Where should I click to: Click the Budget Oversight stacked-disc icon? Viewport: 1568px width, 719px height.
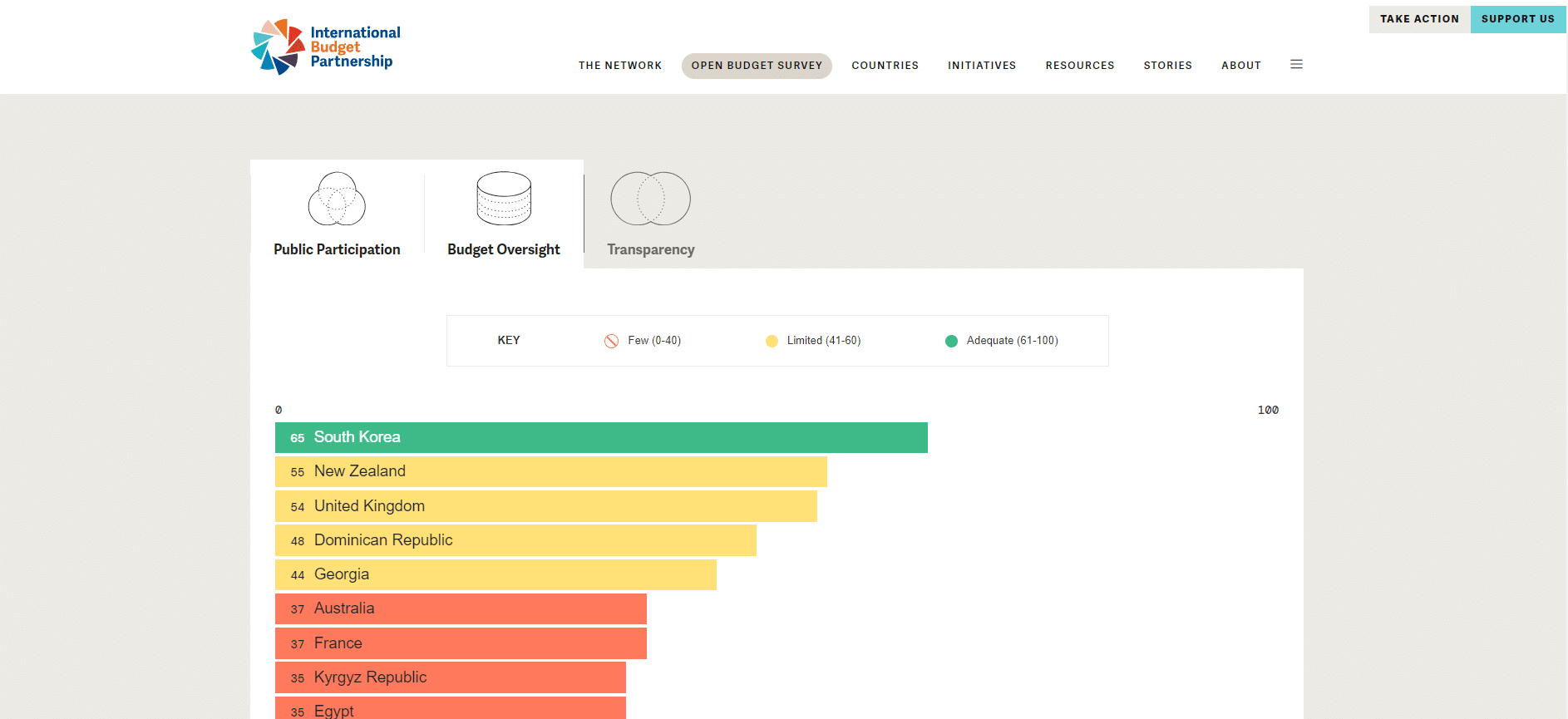pos(504,199)
